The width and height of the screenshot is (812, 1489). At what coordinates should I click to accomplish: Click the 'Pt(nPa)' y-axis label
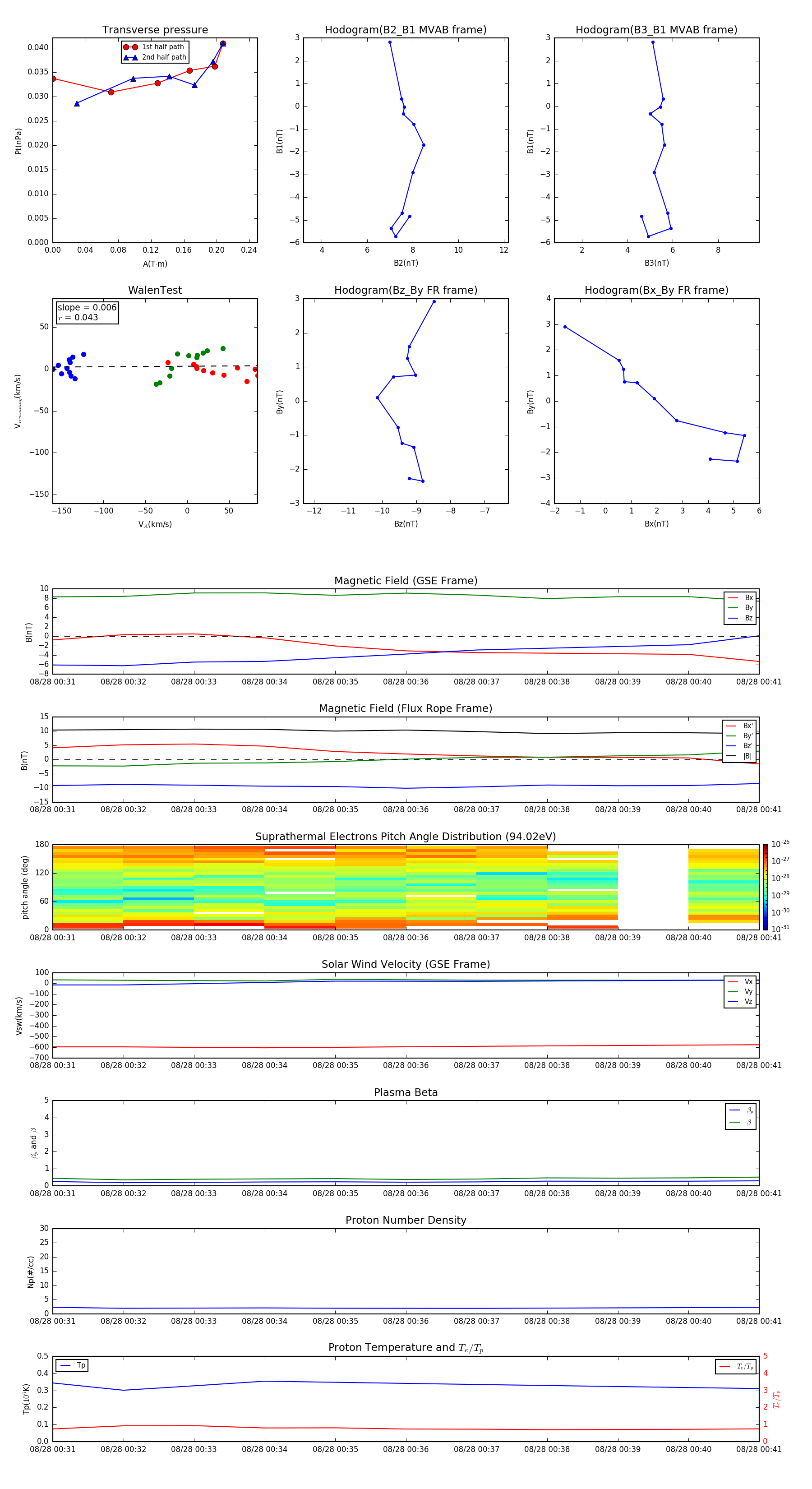pos(18,140)
